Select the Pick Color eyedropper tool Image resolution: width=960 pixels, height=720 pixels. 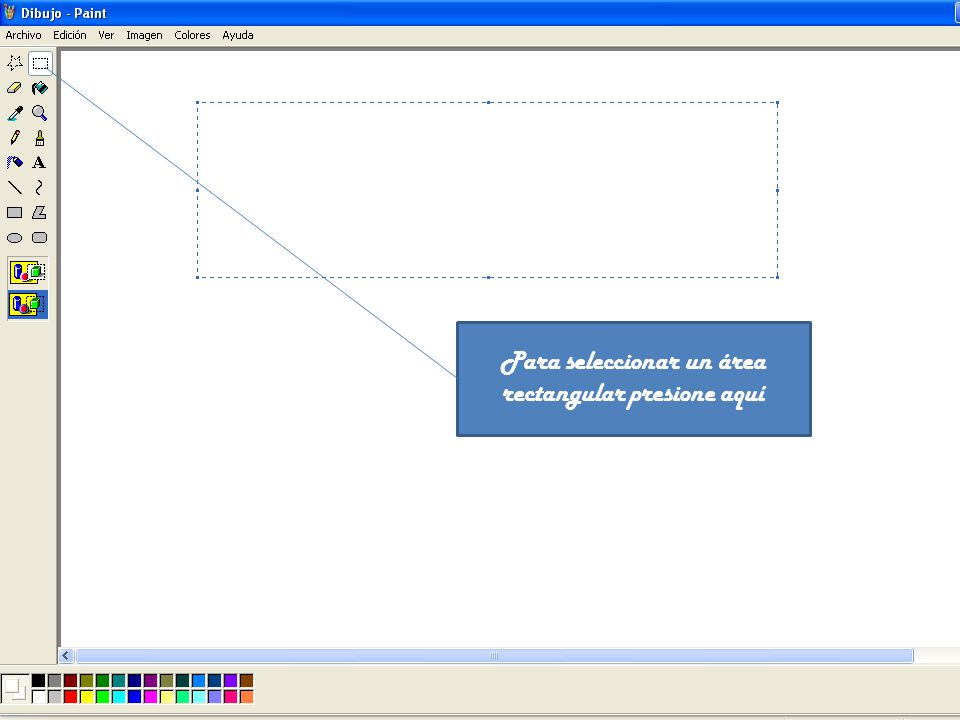15,113
